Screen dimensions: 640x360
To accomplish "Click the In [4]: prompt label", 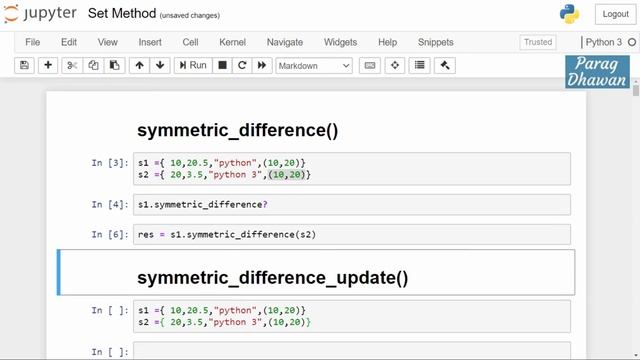I will pos(110,204).
